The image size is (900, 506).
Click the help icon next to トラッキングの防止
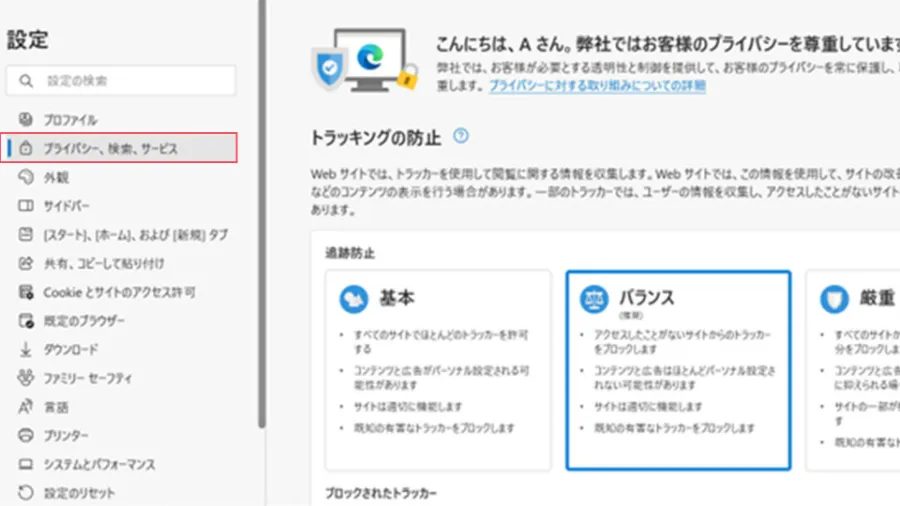tap(461, 136)
